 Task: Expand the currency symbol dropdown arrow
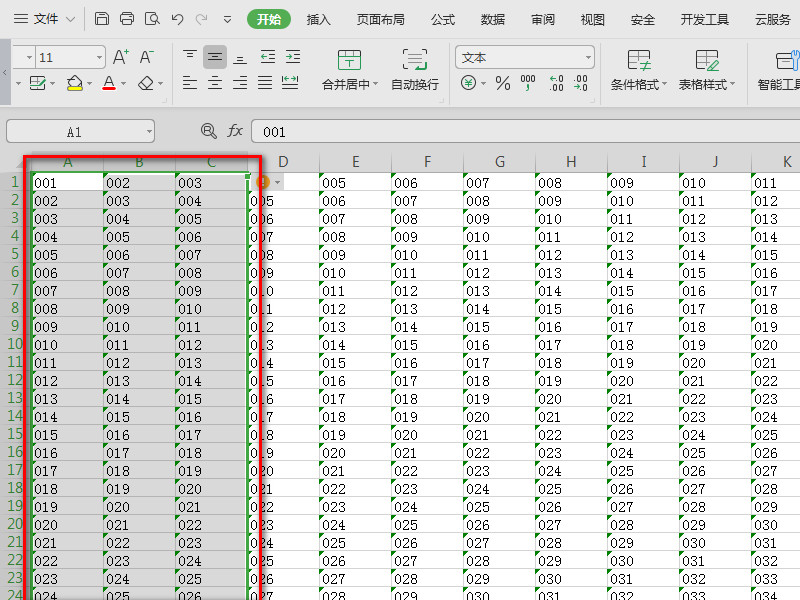tap(483, 83)
